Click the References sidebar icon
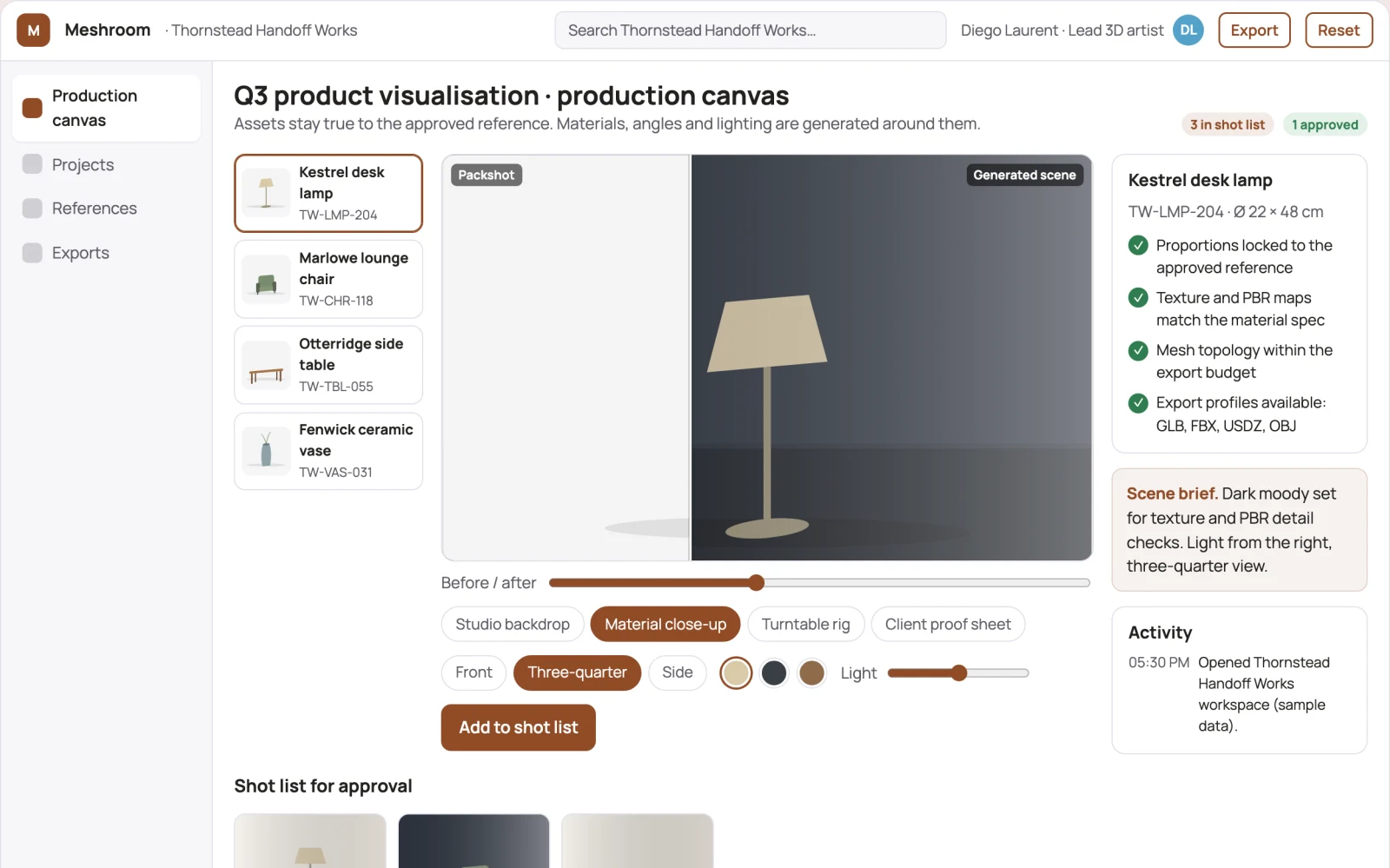 [32, 209]
